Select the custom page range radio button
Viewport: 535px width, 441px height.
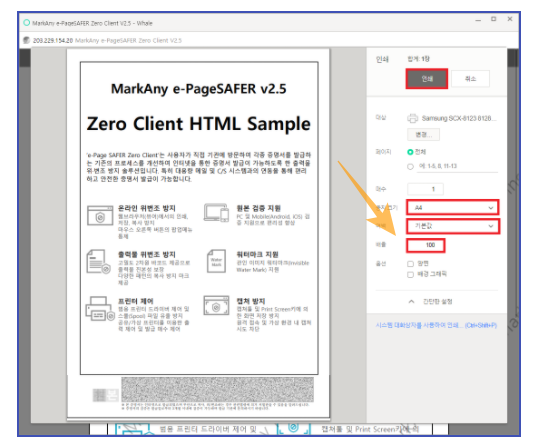click(x=410, y=166)
